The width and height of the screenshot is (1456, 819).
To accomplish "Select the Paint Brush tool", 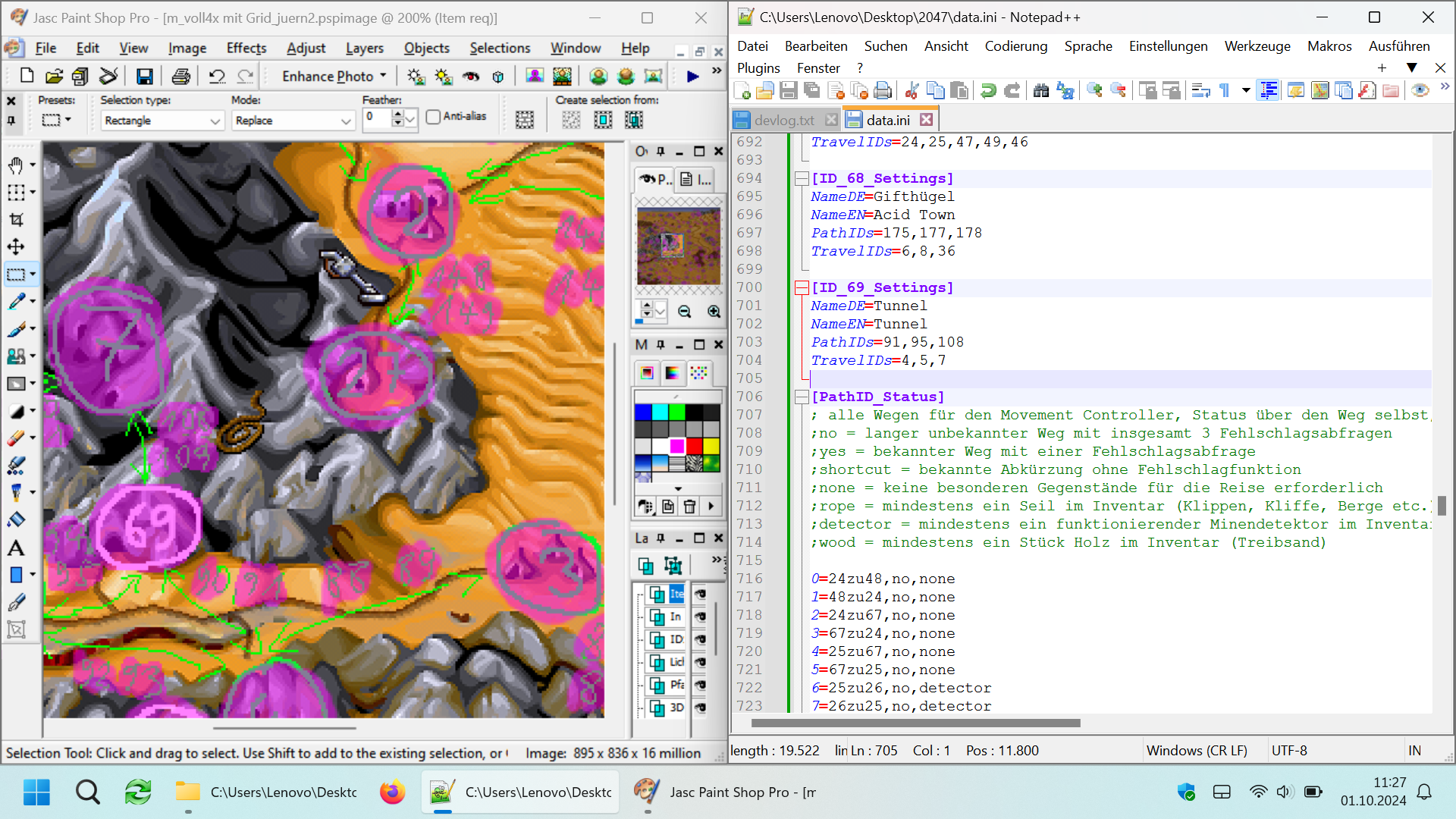I will pos(16,329).
